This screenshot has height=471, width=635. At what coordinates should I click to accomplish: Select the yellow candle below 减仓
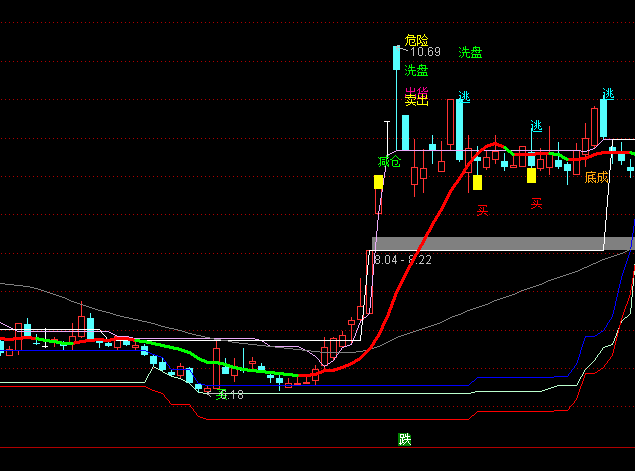(x=378, y=182)
